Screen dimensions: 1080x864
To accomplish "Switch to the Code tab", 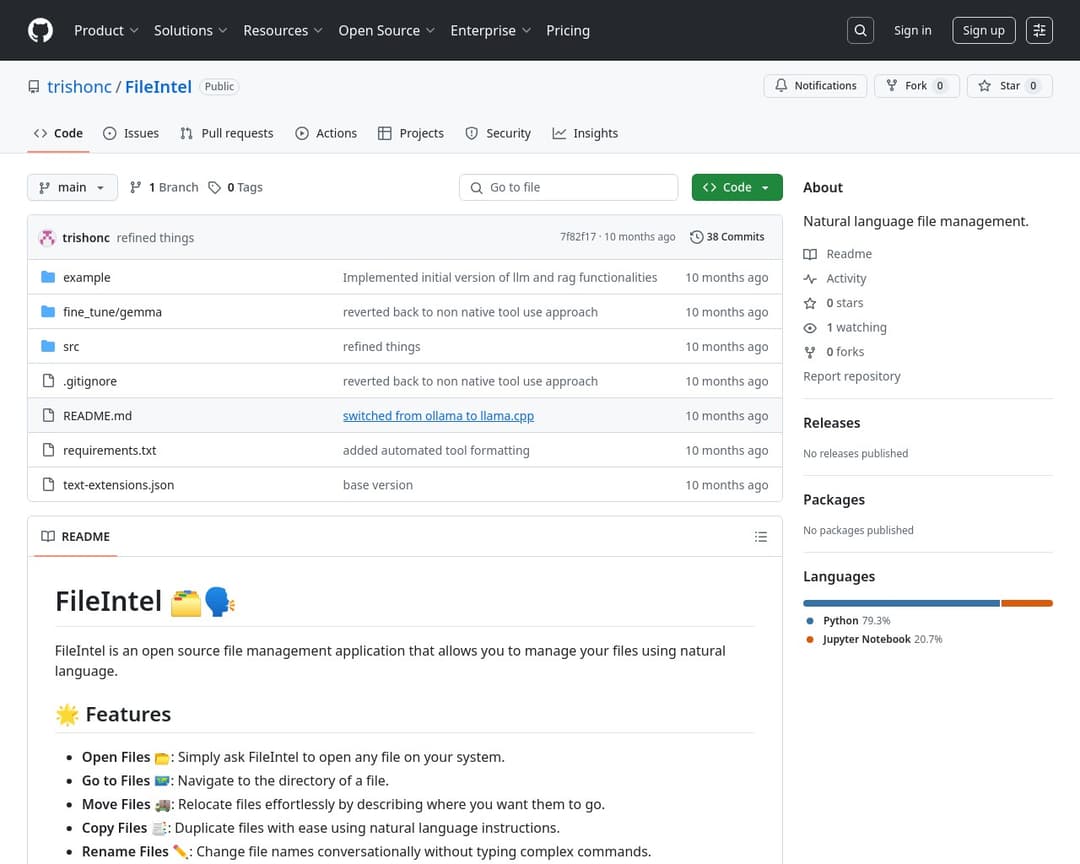I will (x=59, y=134).
